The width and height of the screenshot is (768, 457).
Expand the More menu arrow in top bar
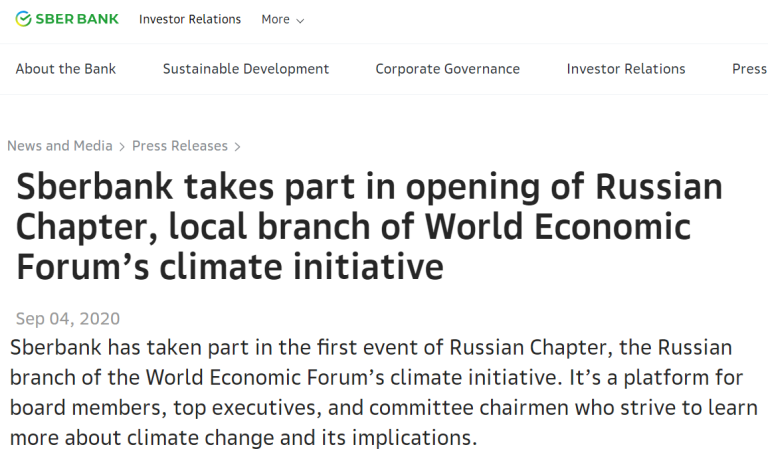pyautogui.click(x=301, y=20)
